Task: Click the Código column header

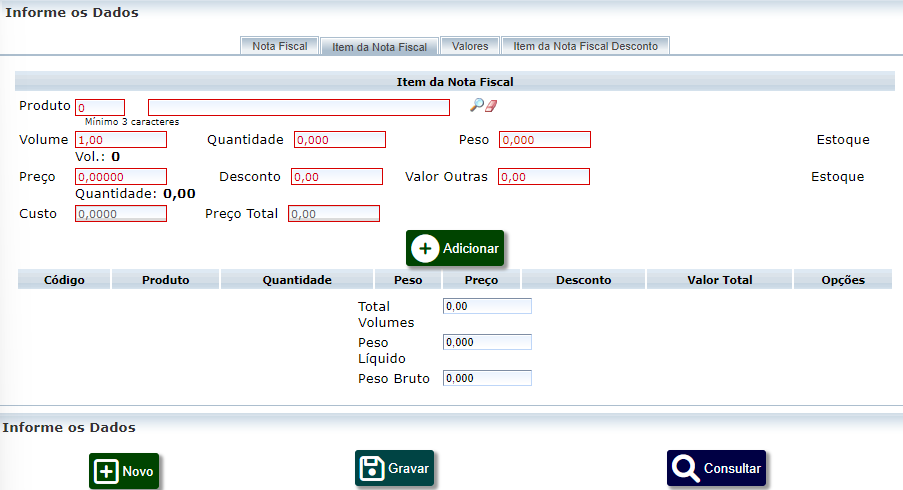Action: click(x=64, y=280)
